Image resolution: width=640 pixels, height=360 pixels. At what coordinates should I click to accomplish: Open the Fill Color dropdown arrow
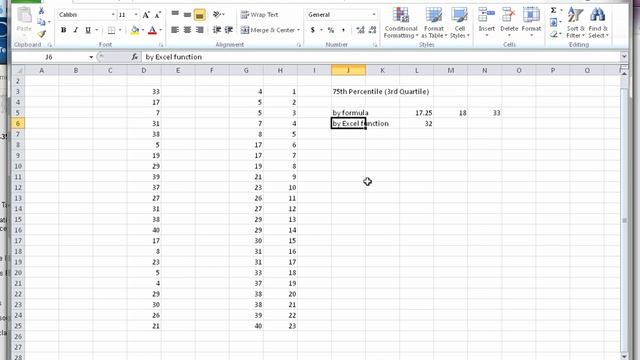click(x=143, y=30)
